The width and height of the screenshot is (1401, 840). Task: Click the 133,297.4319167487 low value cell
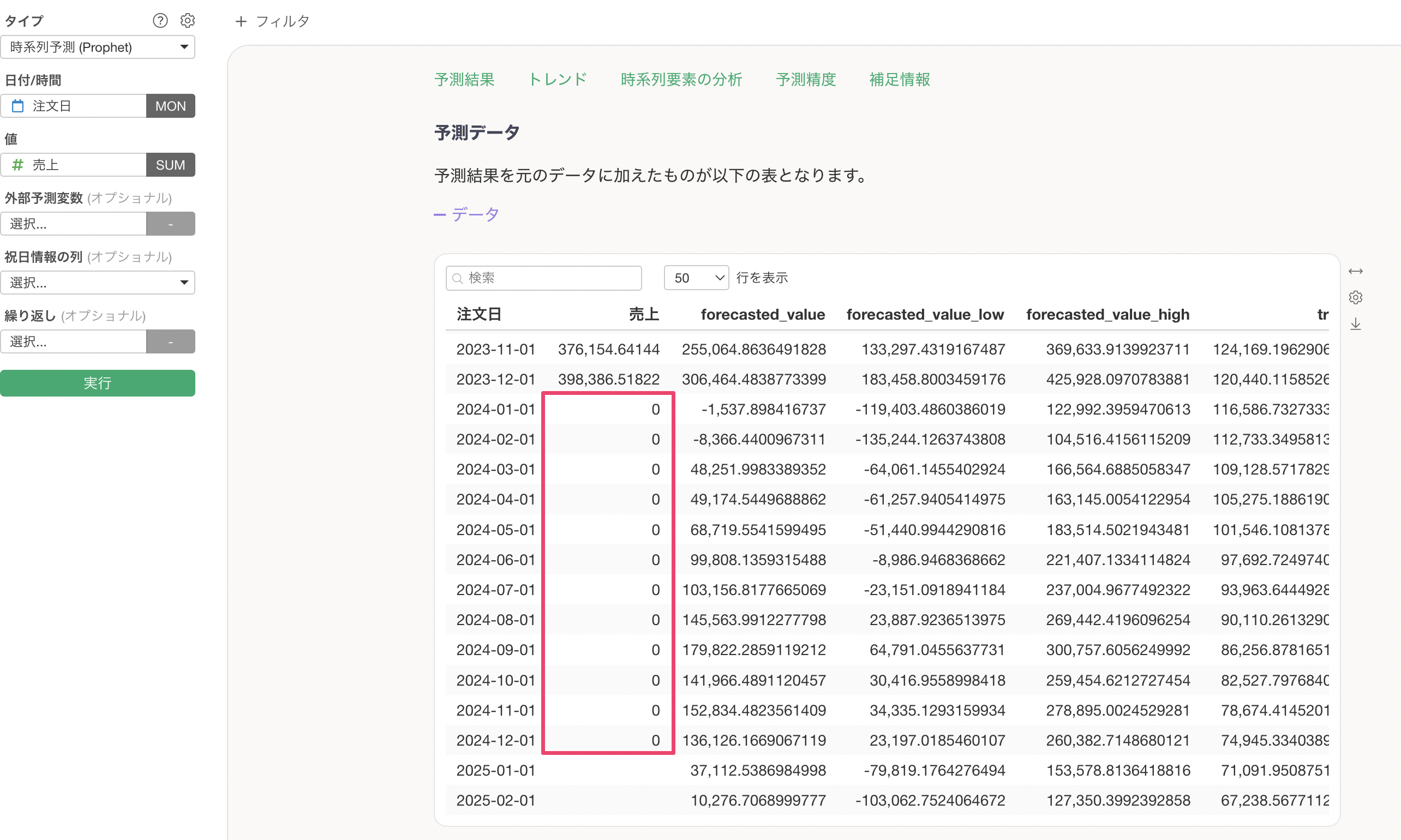pos(933,349)
